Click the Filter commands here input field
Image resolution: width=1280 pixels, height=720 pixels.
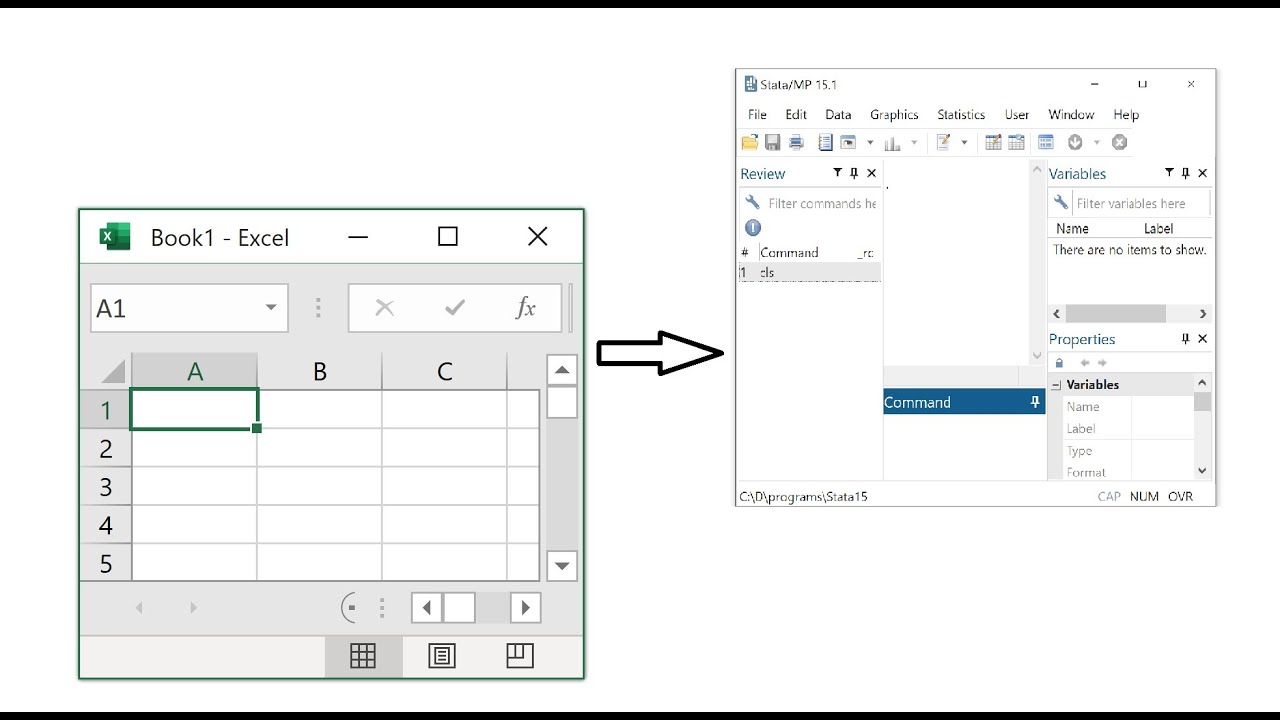point(822,203)
